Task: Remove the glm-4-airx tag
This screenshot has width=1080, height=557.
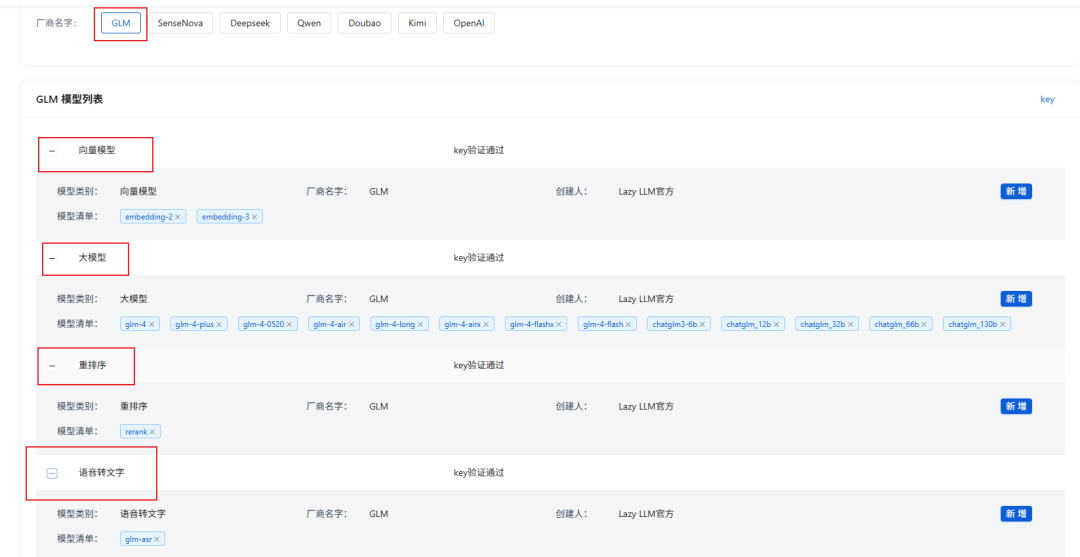Action: click(486, 324)
